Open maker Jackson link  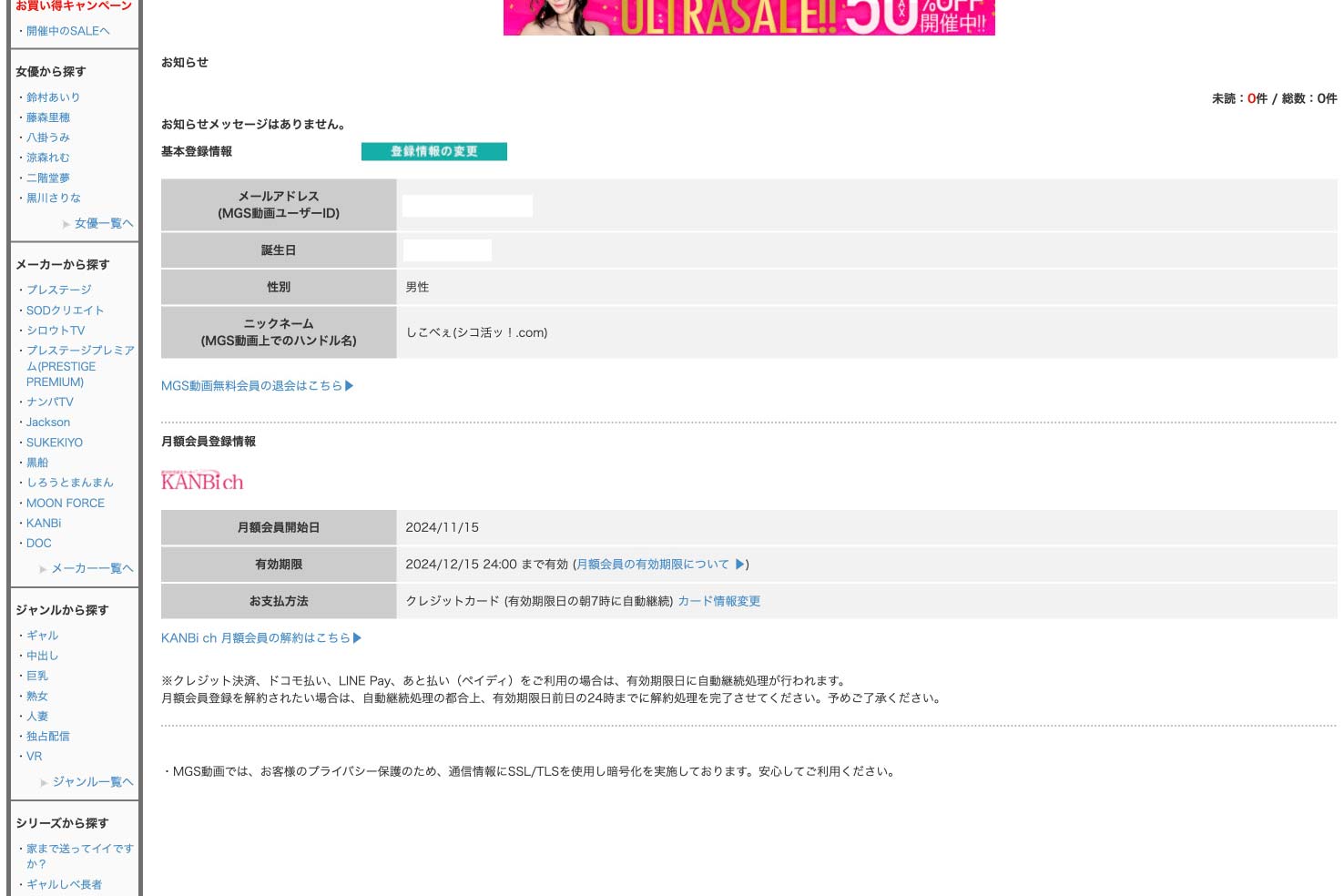pyautogui.click(x=48, y=423)
